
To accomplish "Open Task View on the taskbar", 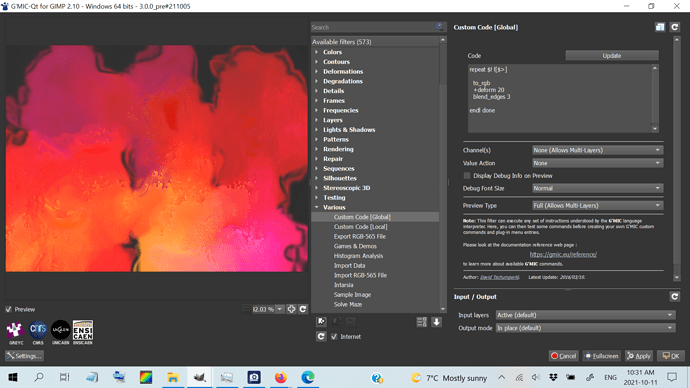I will click(x=65, y=377).
